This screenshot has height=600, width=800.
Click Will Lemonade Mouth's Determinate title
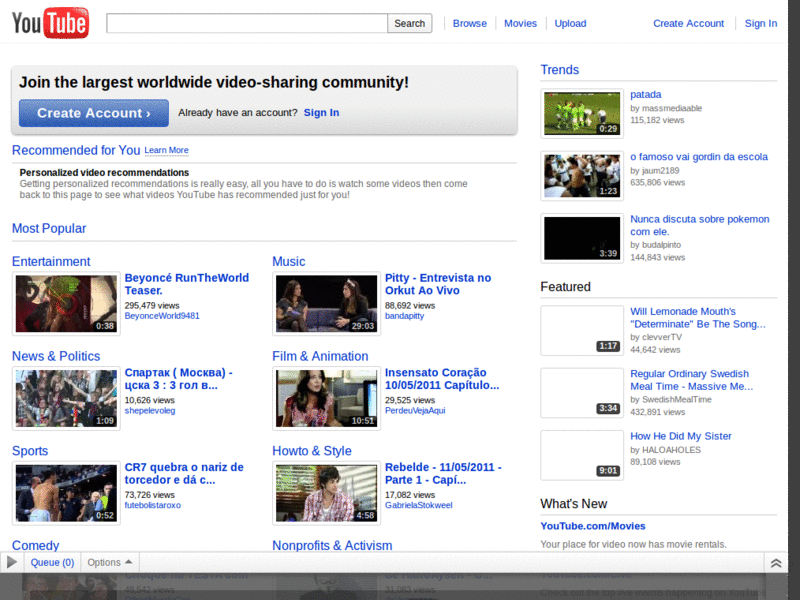pyautogui.click(x=697, y=317)
